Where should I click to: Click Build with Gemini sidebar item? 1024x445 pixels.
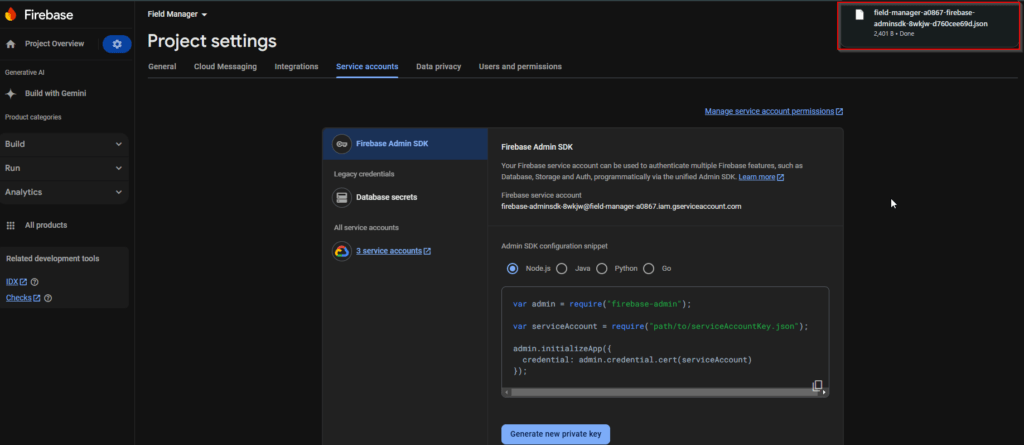pos(56,93)
